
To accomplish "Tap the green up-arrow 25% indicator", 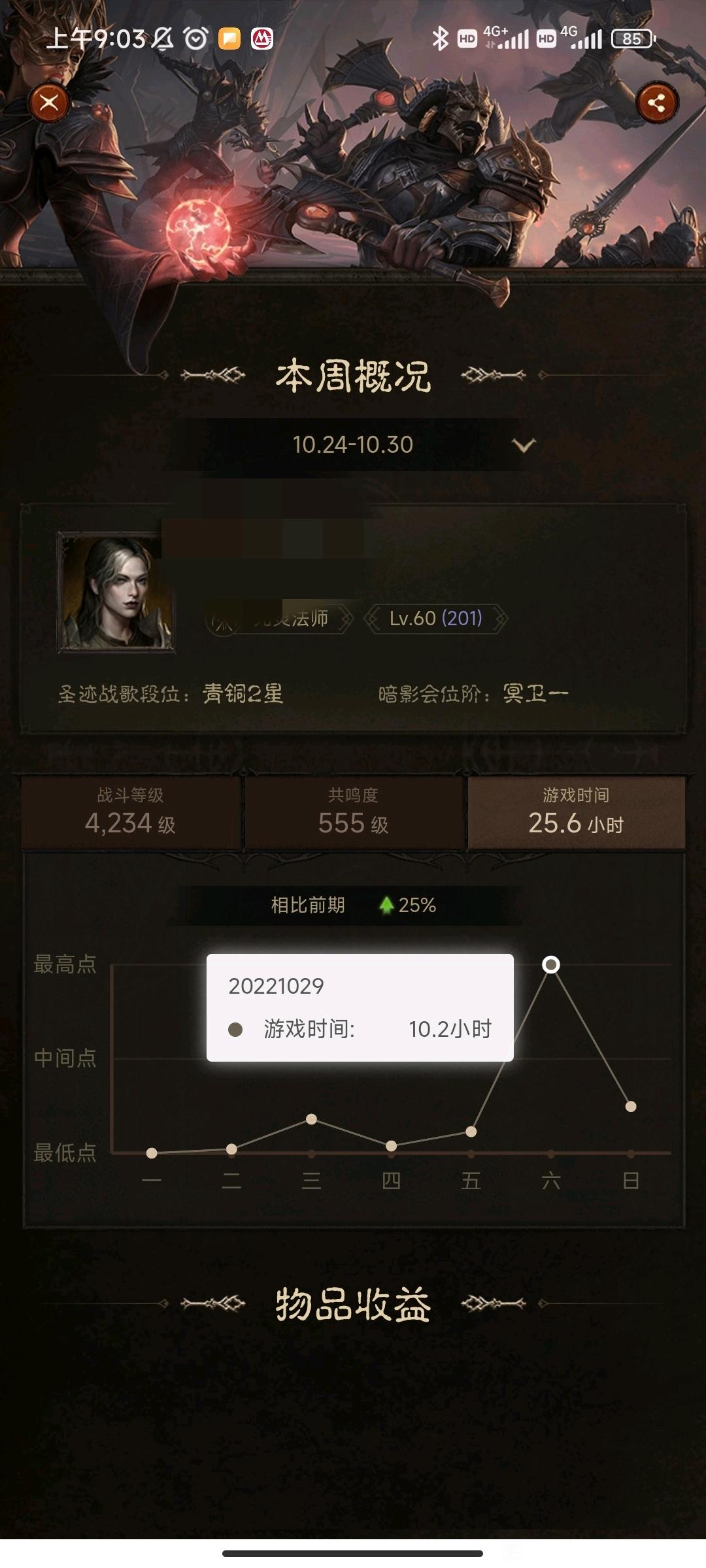I will coord(407,905).
